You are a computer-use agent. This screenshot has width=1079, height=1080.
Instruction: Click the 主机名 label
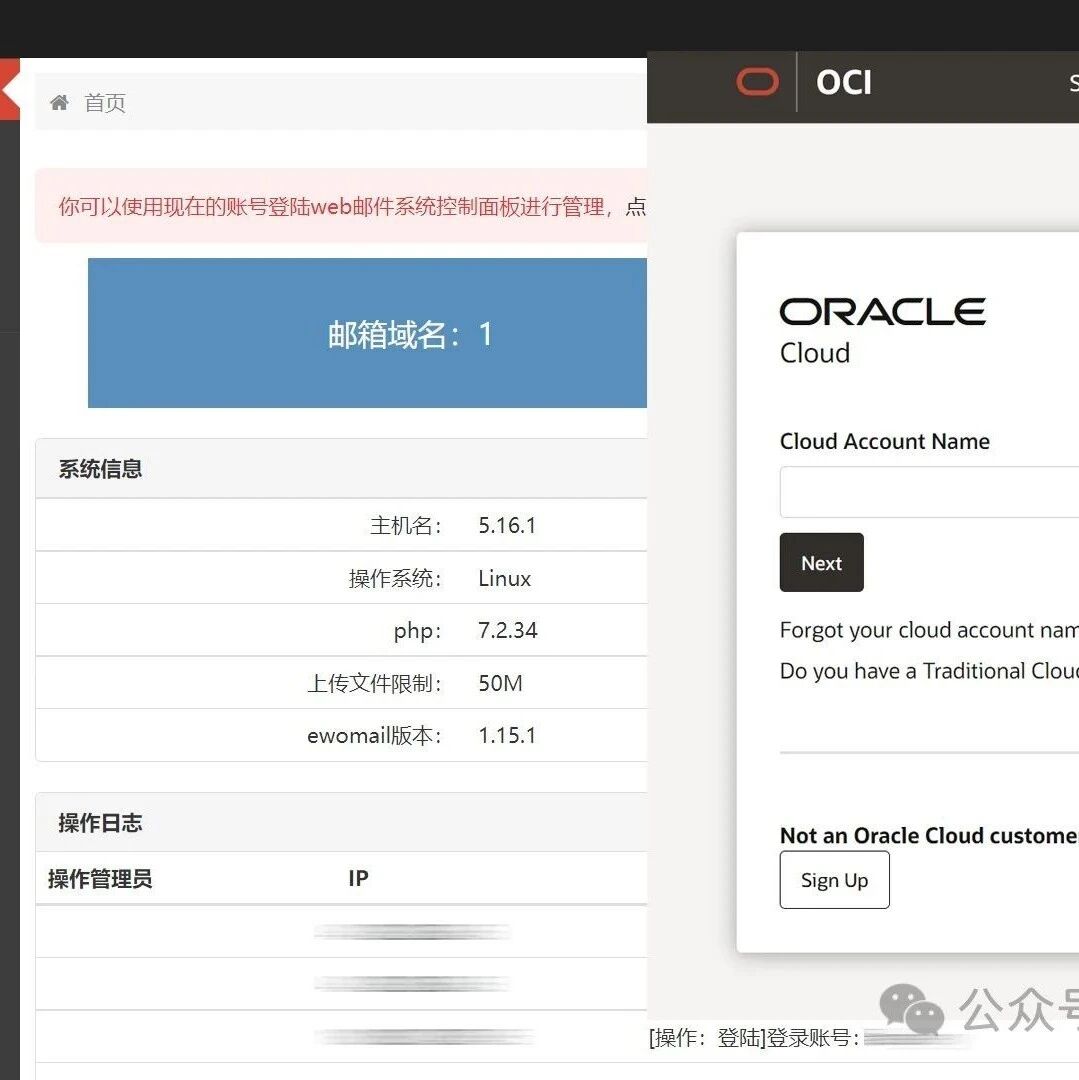(x=406, y=526)
